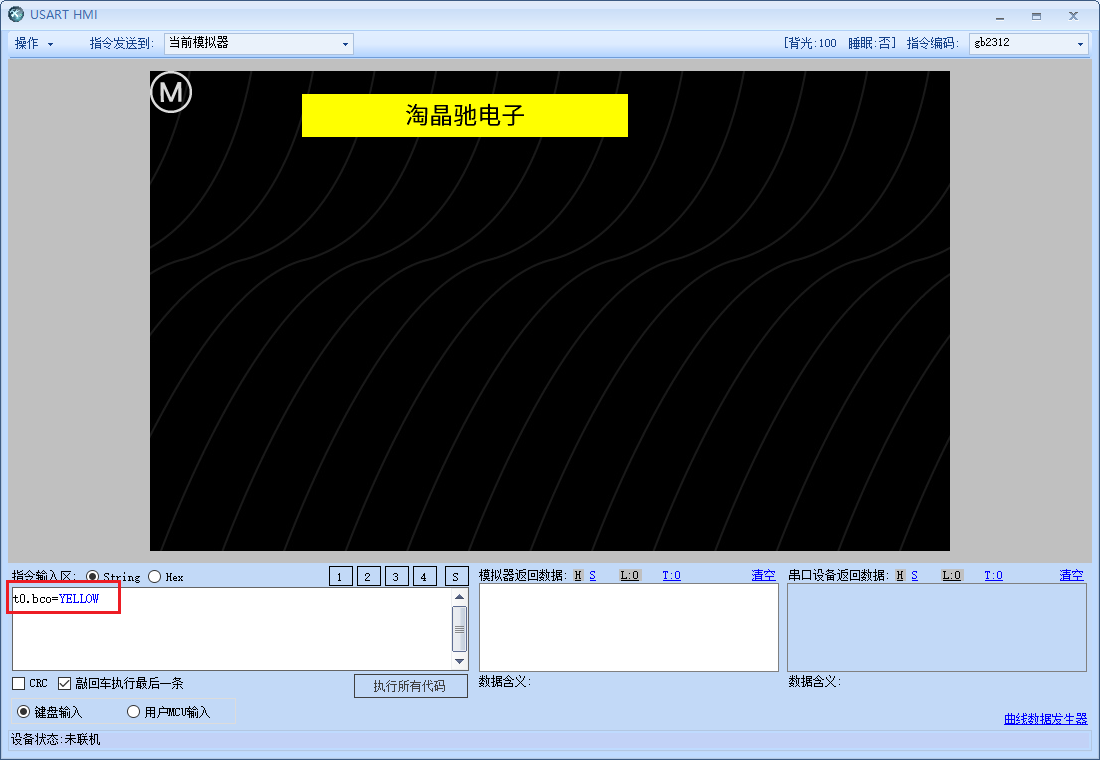Click quick command button 4
The width and height of the screenshot is (1100, 760).
424,576
